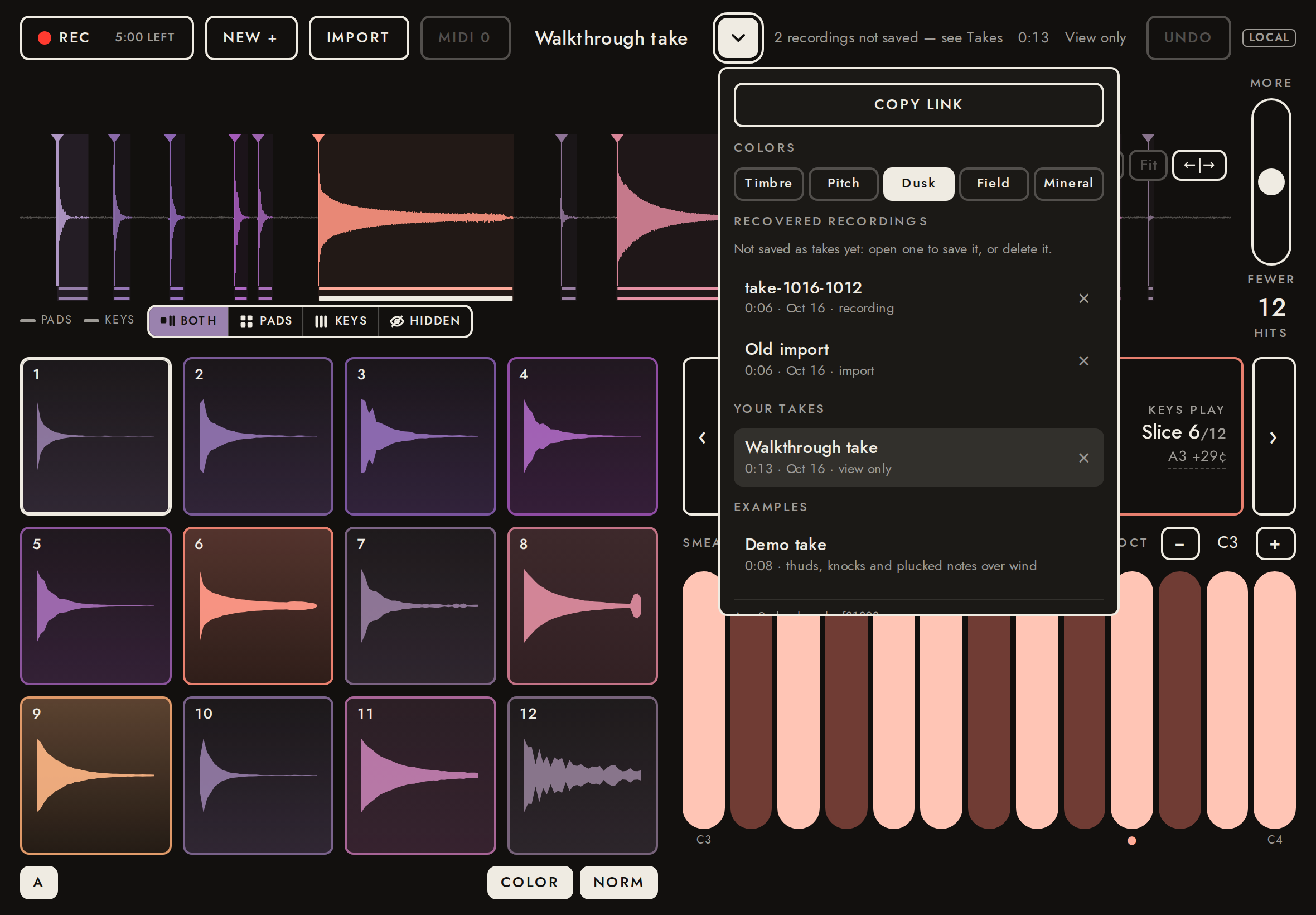Trigger pad 8
Viewport: 1316px width, 915px height.
pyautogui.click(x=583, y=606)
